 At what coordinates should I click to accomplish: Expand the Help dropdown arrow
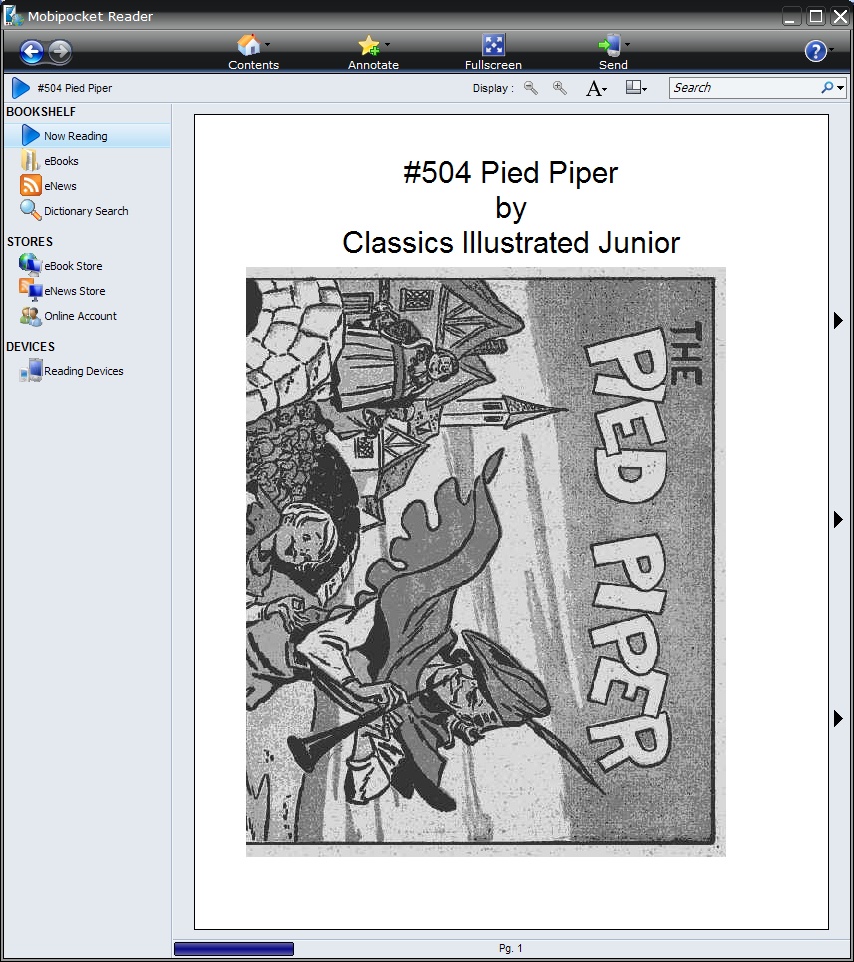click(832, 49)
